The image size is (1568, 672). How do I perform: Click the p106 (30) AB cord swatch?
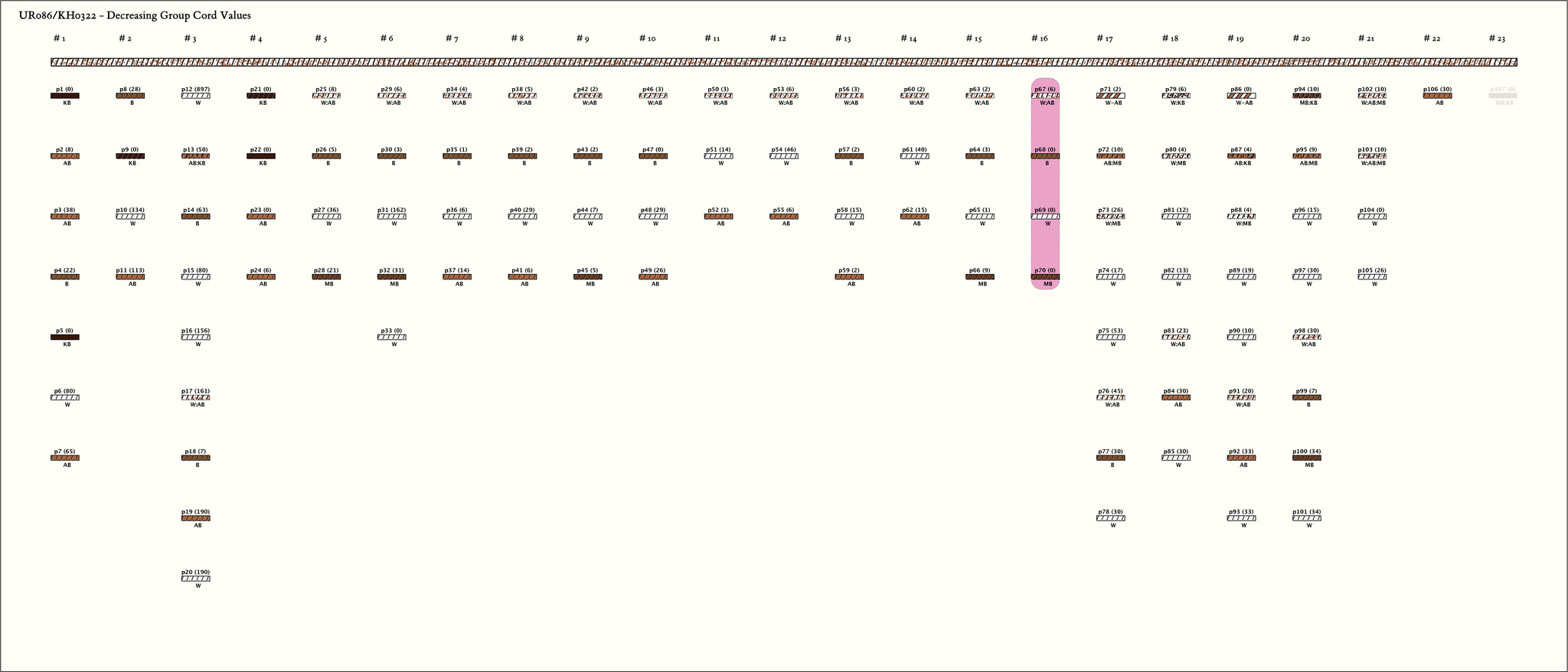pos(1437,96)
